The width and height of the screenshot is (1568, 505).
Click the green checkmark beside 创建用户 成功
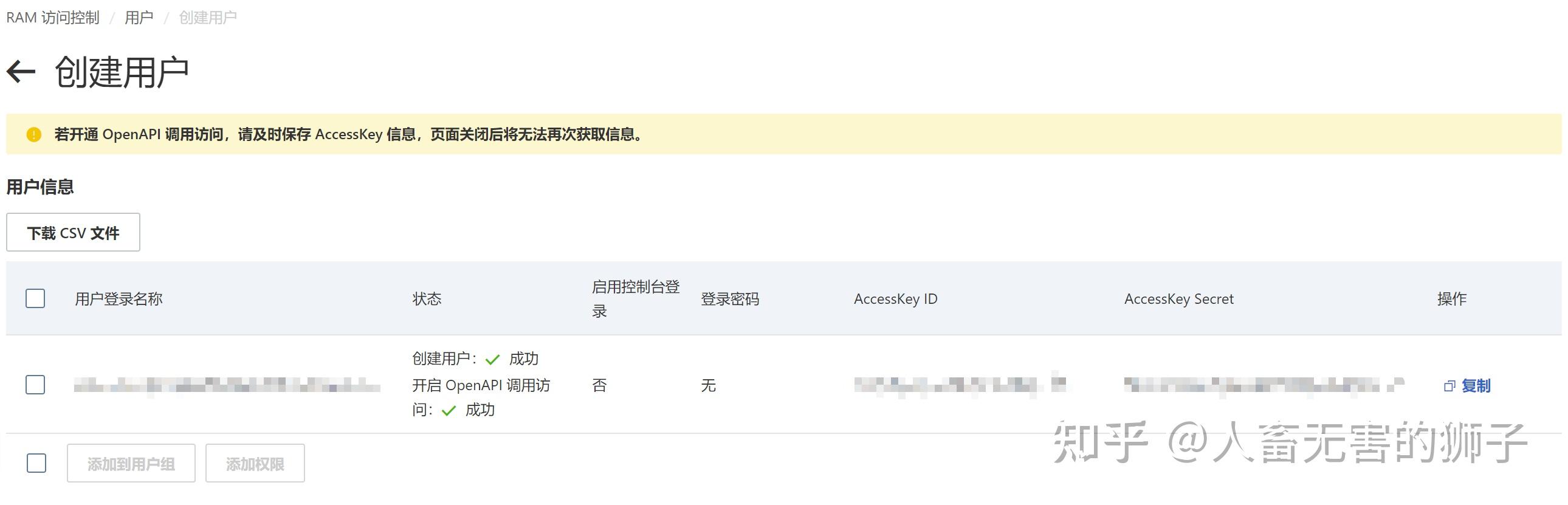click(492, 359)
